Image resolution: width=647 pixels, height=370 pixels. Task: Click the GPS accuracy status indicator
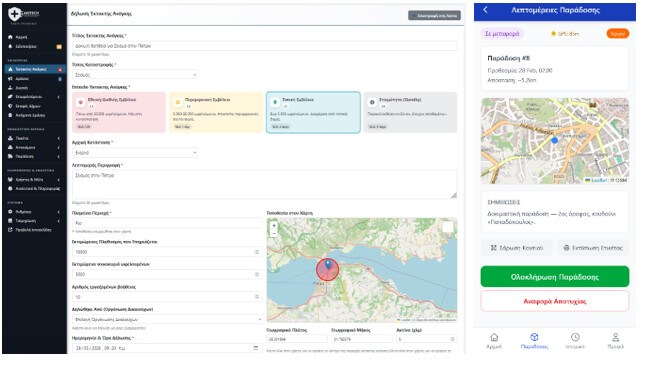pos(565,34)
